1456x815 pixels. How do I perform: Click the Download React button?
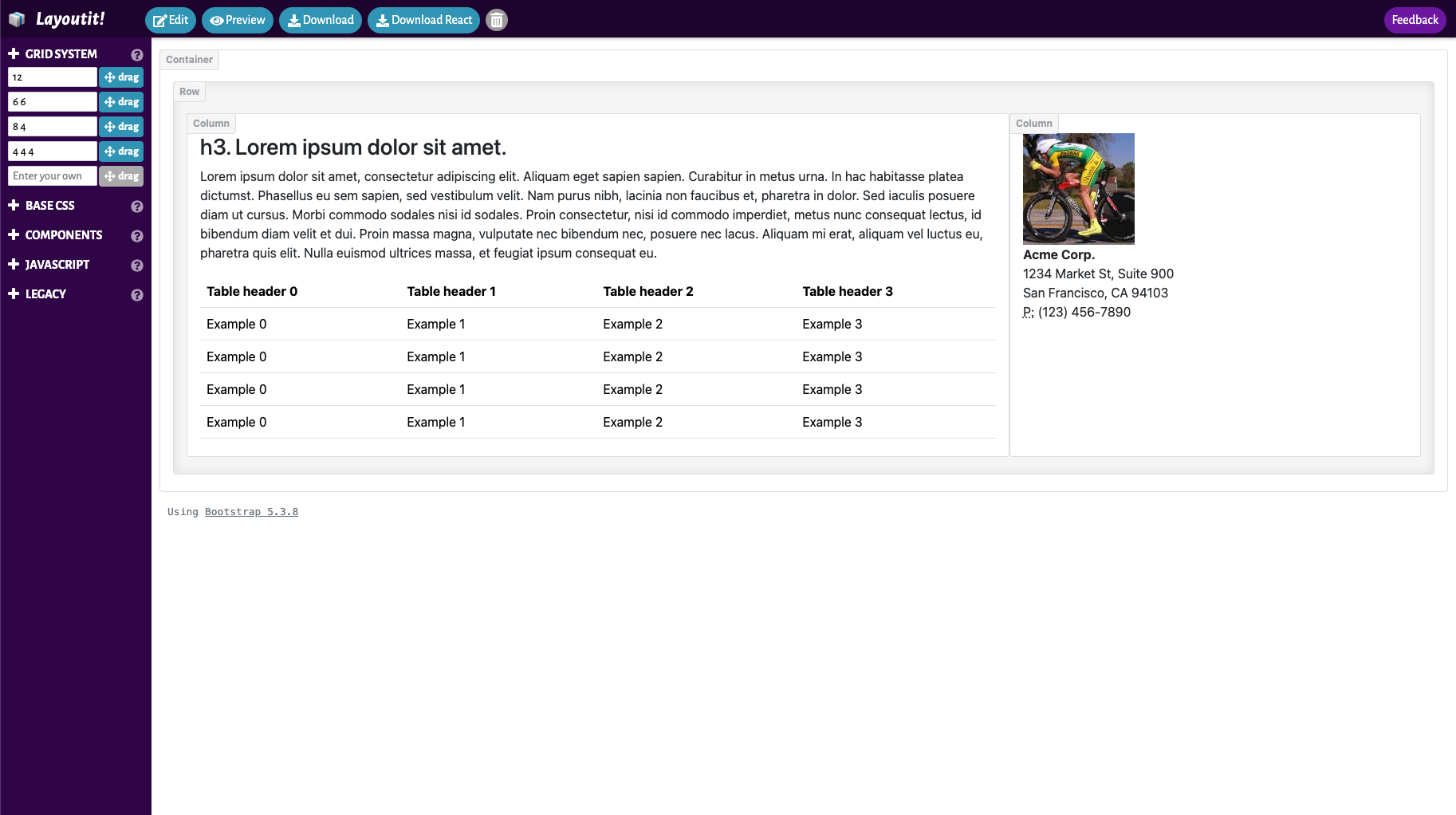click(x=423, y=20)
